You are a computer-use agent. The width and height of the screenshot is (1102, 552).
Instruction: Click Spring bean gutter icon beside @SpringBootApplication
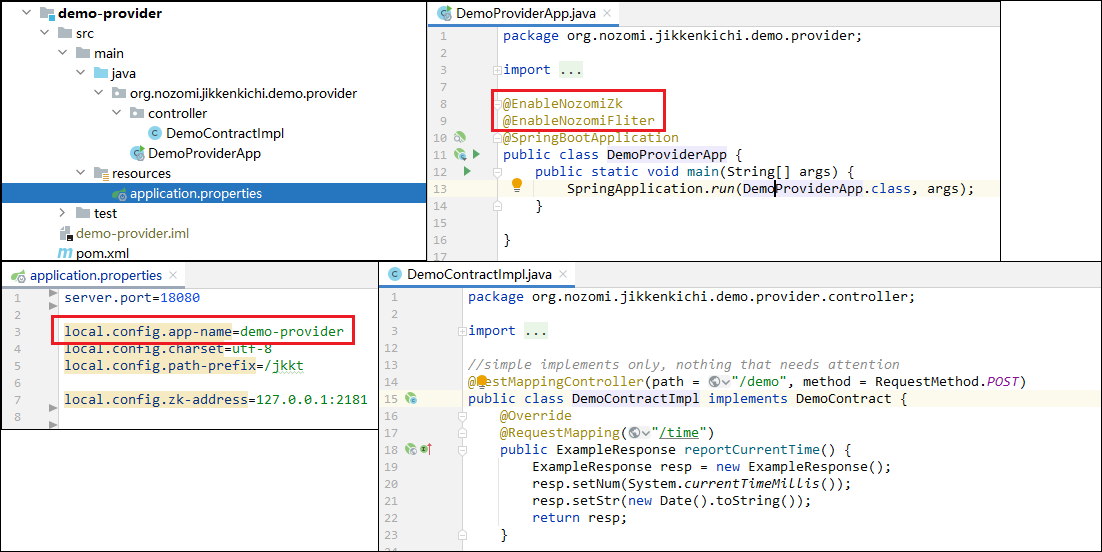pos(460,137)
